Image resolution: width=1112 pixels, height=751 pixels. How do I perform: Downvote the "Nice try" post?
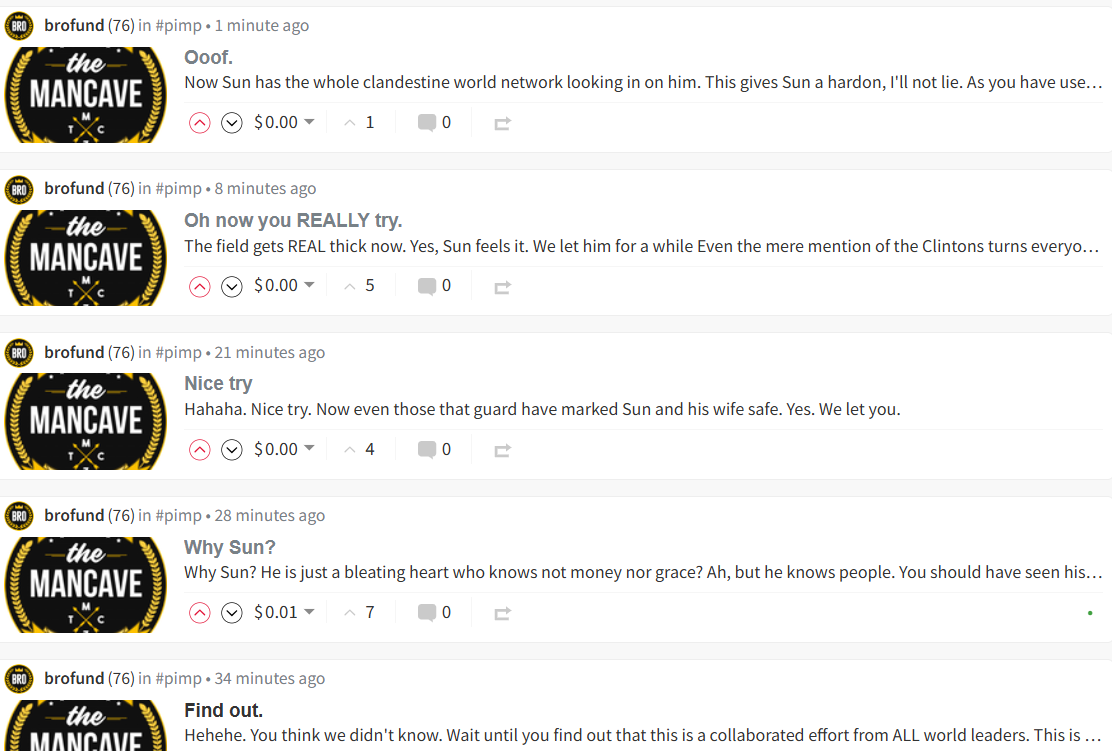(x=232, y=450)
